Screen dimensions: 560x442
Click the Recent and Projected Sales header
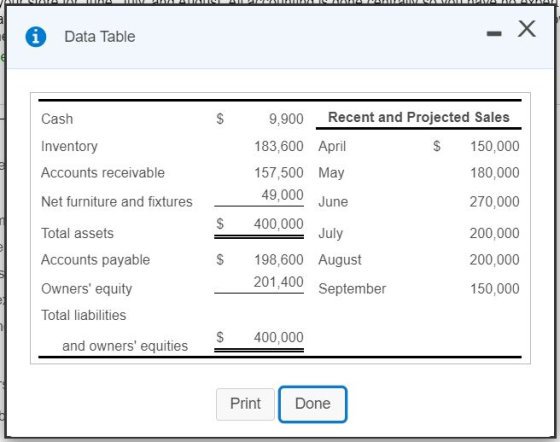coord(419,117)
